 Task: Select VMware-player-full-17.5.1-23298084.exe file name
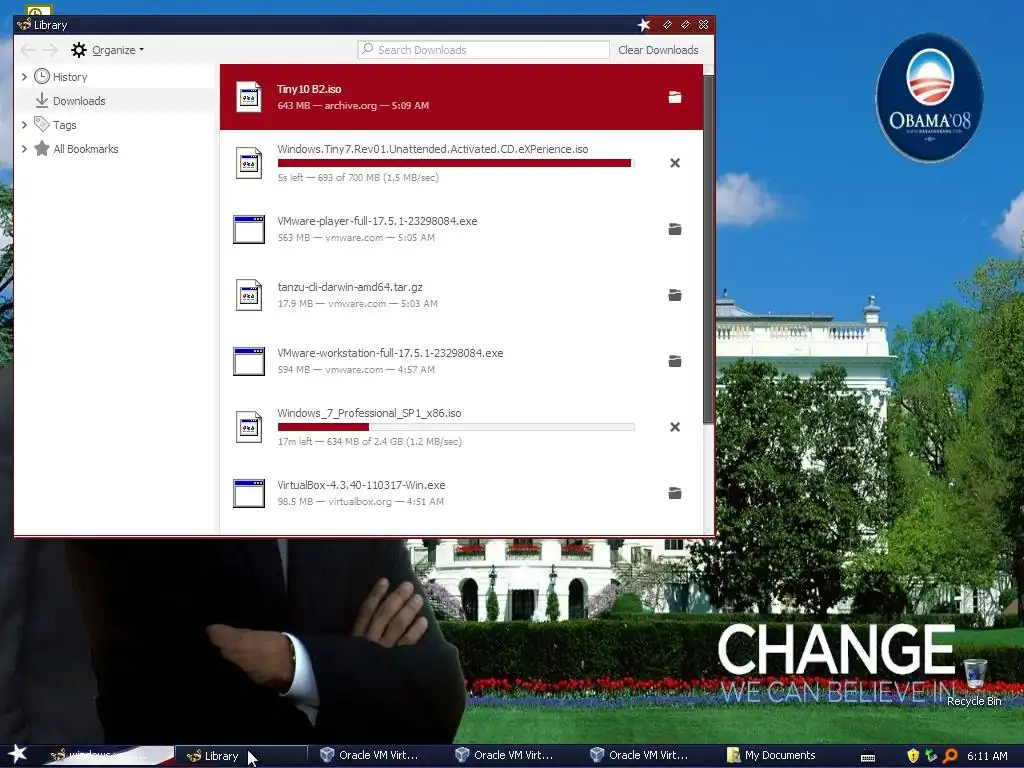(377, 221)
